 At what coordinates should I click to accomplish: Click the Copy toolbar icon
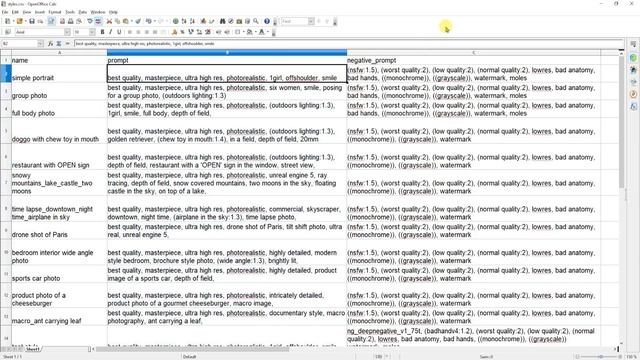pyautogui.click(x=118, y=21)
